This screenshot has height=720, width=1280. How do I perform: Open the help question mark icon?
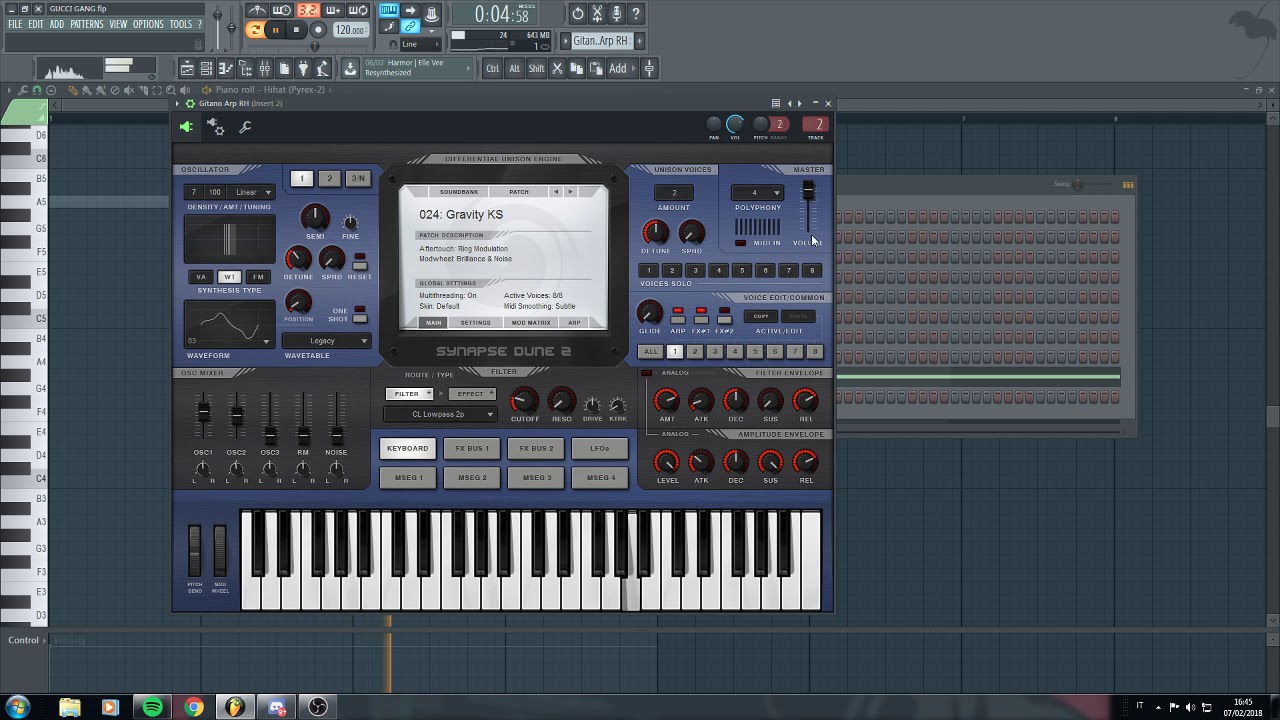tap(635, 14)
